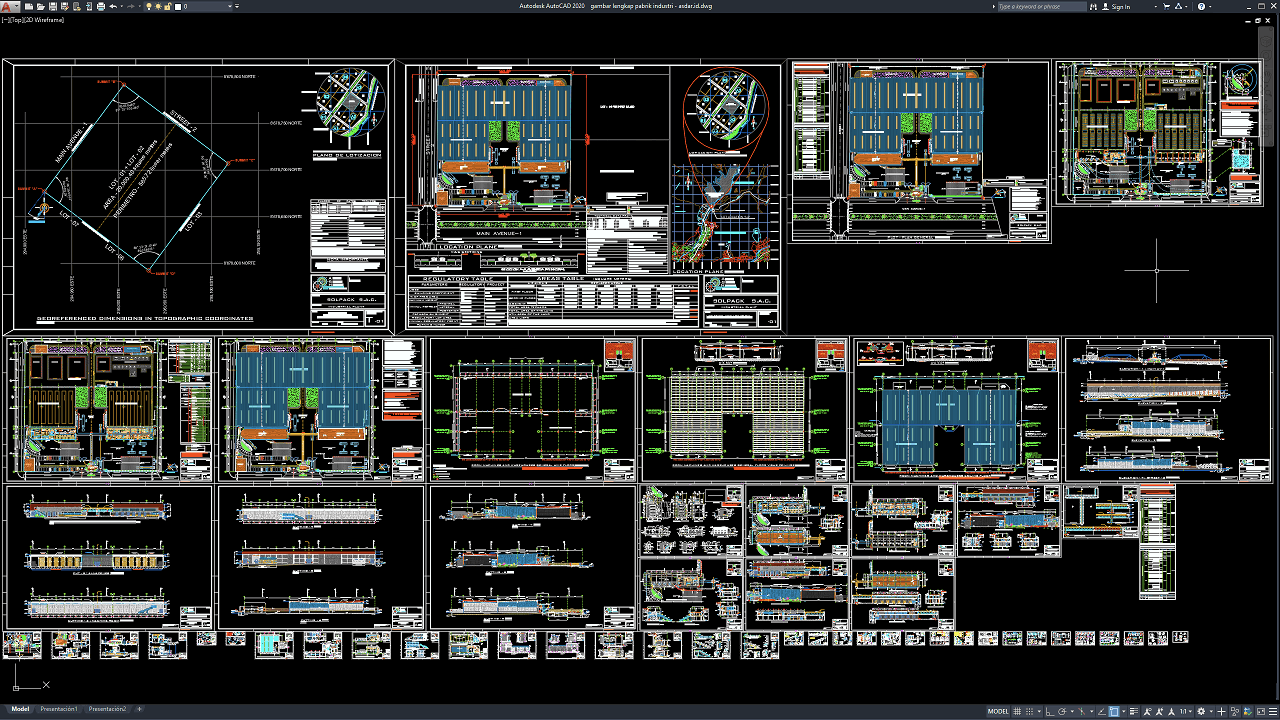Click the Undo arrow icon

click(113, 6)
